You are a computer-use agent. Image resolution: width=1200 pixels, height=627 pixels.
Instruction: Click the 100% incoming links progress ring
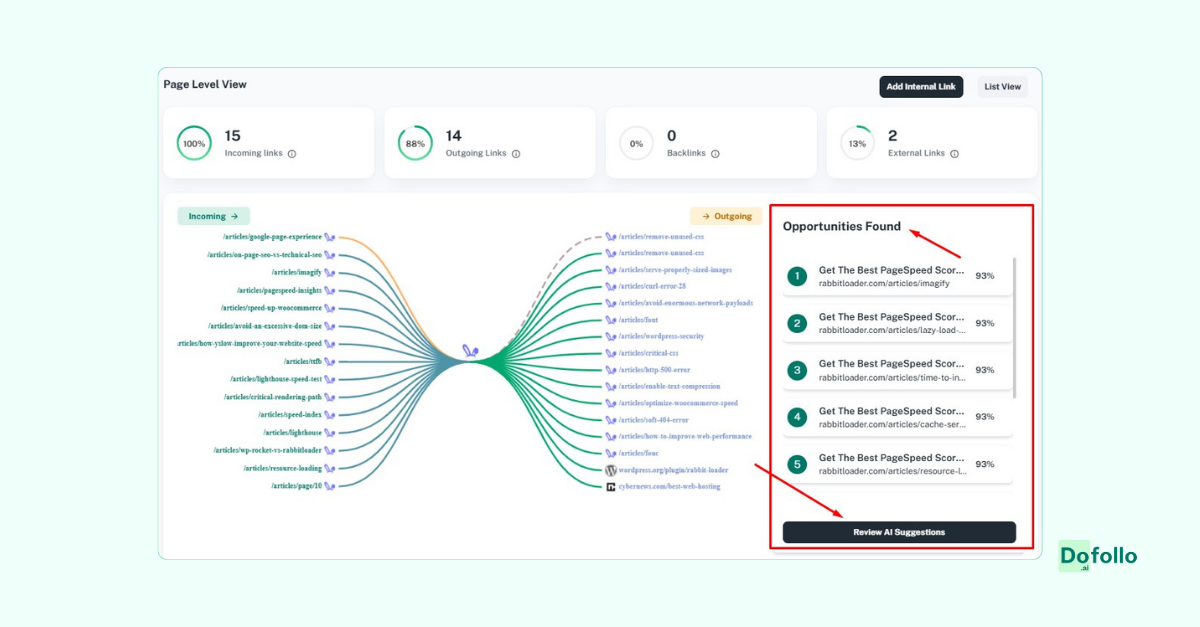(x=193, y=143)
